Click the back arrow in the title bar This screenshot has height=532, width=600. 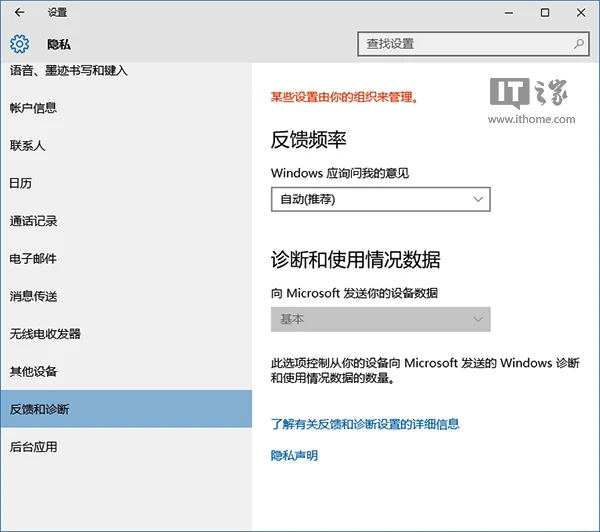coord(19,12)
